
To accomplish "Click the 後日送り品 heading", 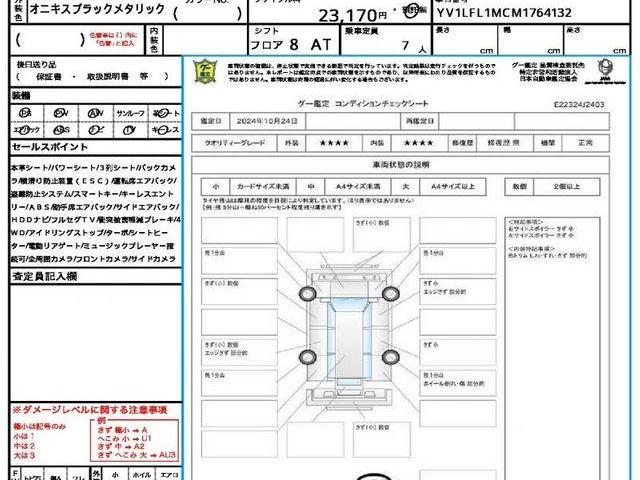I will (36, 64).
